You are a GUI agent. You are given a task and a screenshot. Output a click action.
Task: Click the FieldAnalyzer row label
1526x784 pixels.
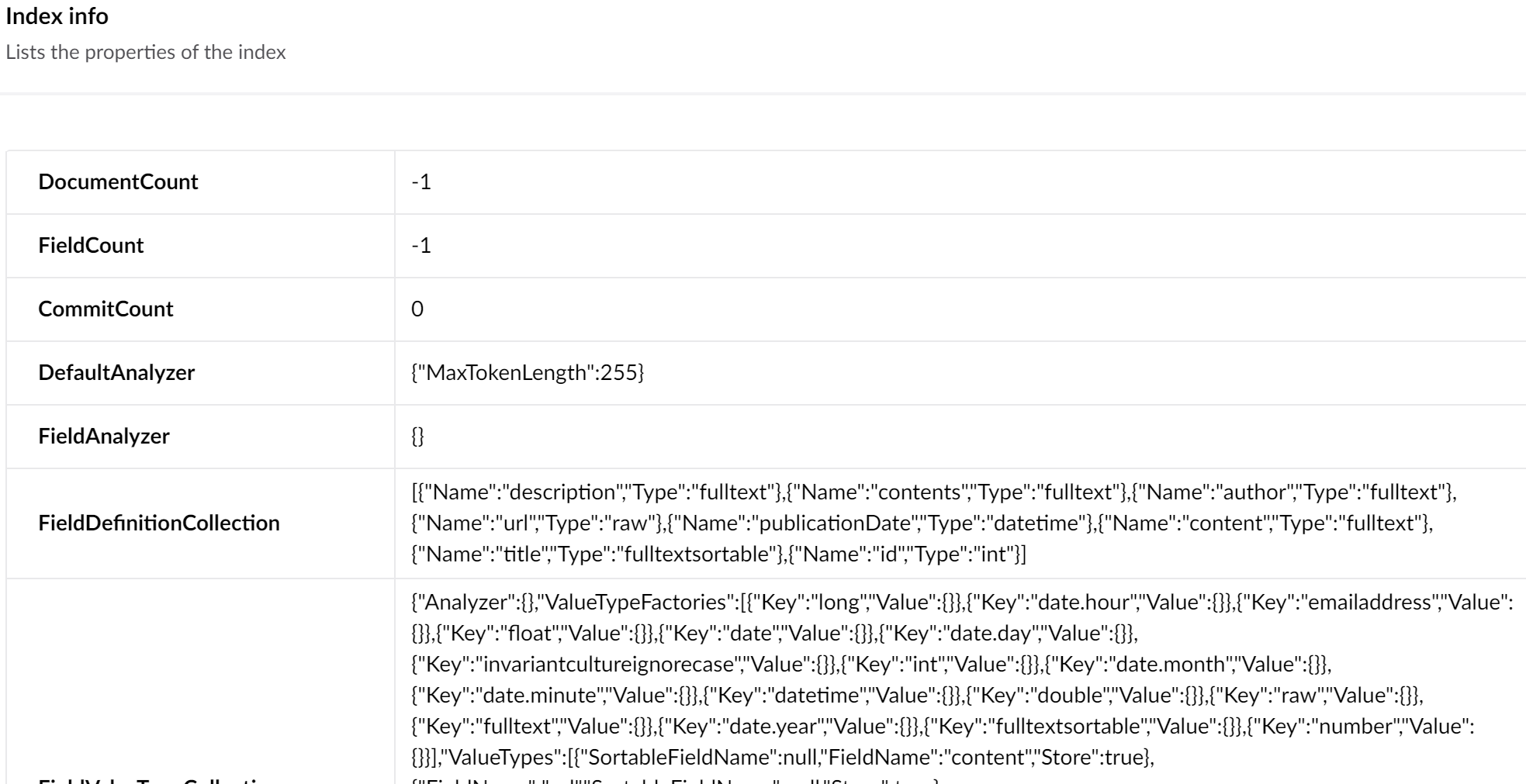(x=104, y=436)
